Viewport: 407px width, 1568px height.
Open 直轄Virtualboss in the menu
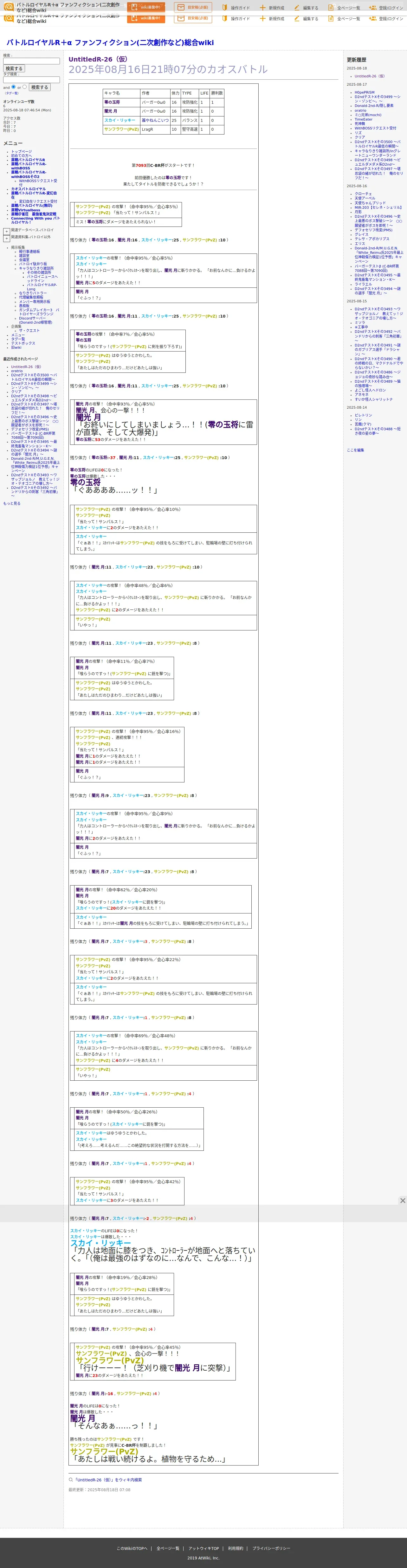coord(26,210)
